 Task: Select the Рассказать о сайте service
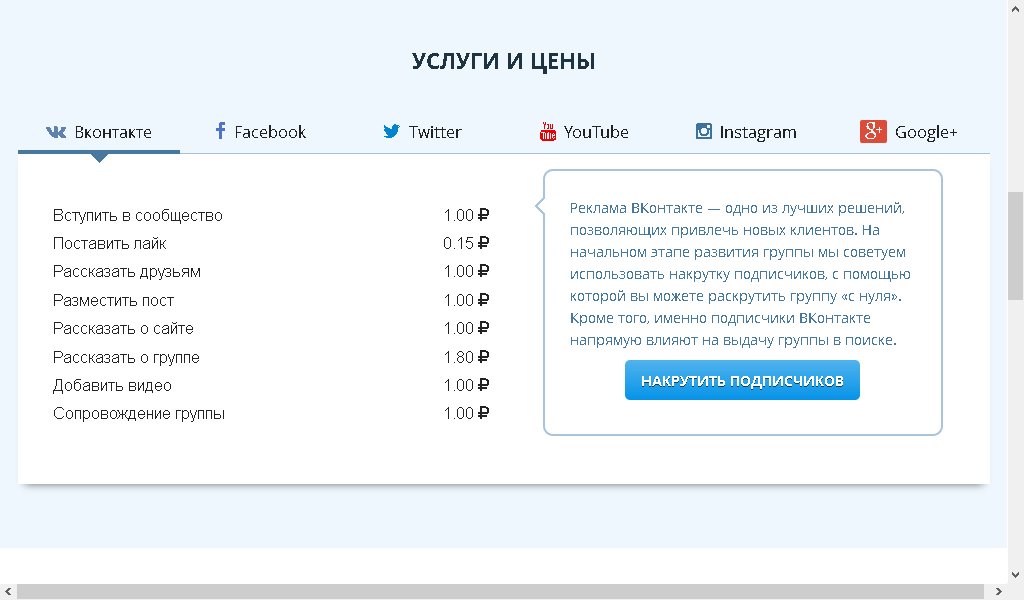point(123,328)
